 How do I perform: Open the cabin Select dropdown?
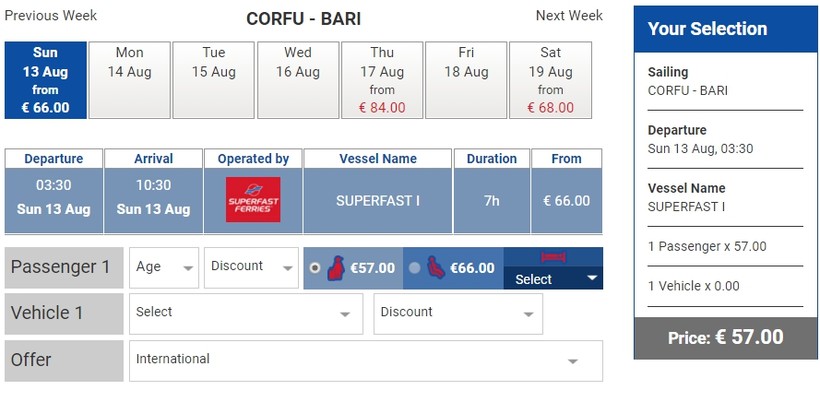click(553, 279)
